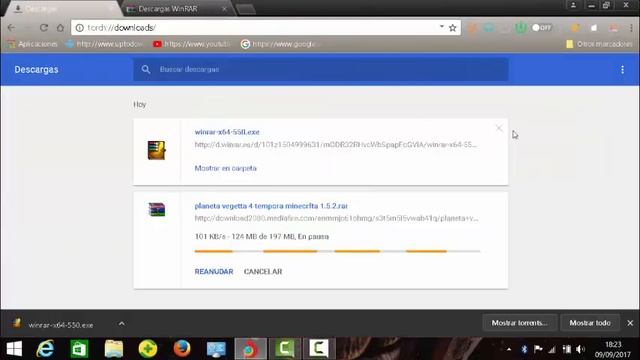Screen dimensions: 640x360
Task: Click the rar archive file icon
Action: tap(157, 209)
